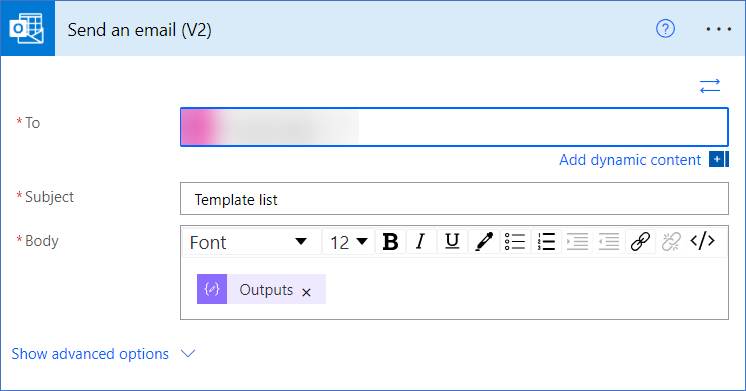The image size is (746, 391).
Task: Remove the Outputs token with x
Action: (306, 292)
